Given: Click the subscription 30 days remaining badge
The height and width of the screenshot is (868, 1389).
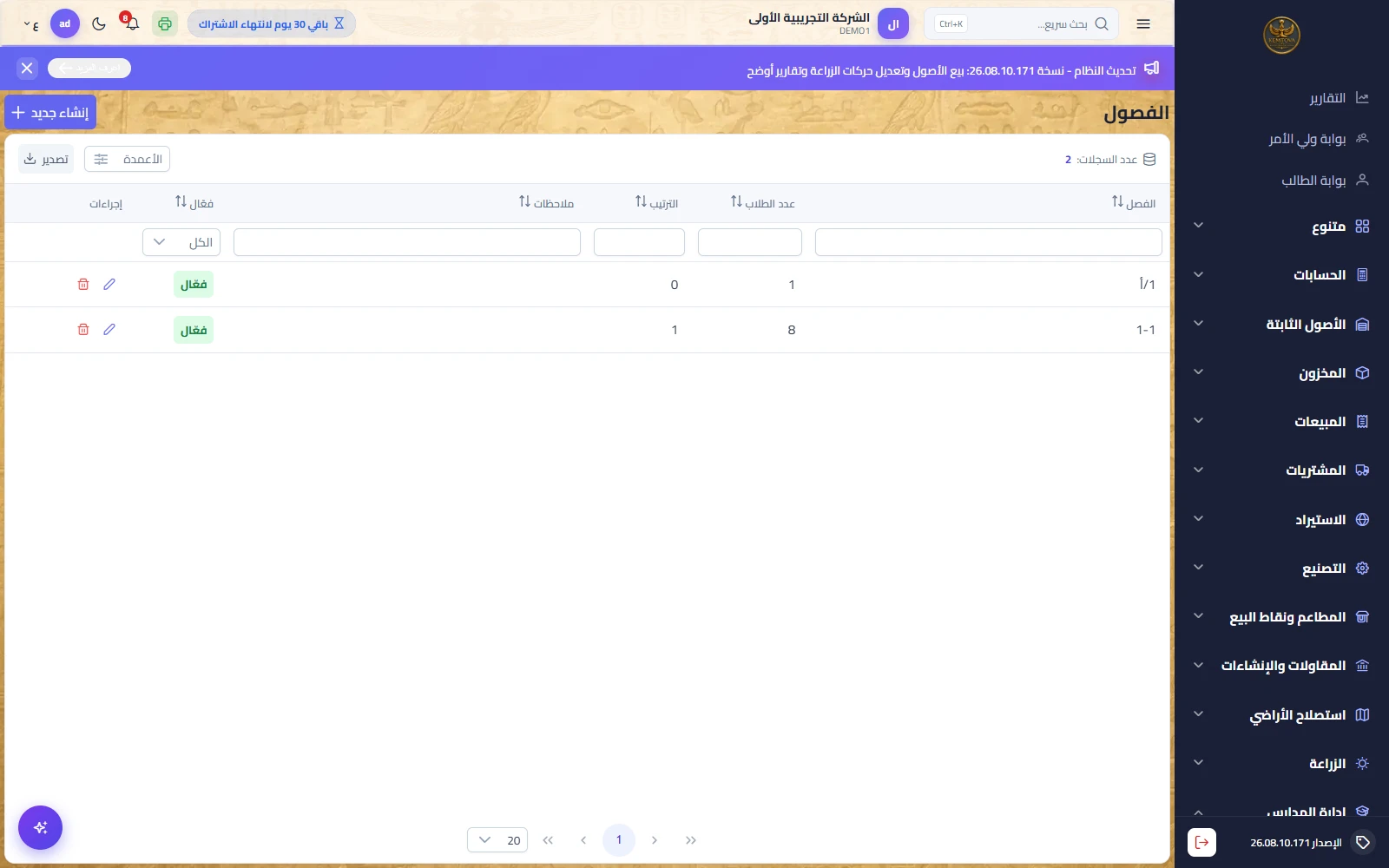Looking at the screenshot, I should point(272,24).
